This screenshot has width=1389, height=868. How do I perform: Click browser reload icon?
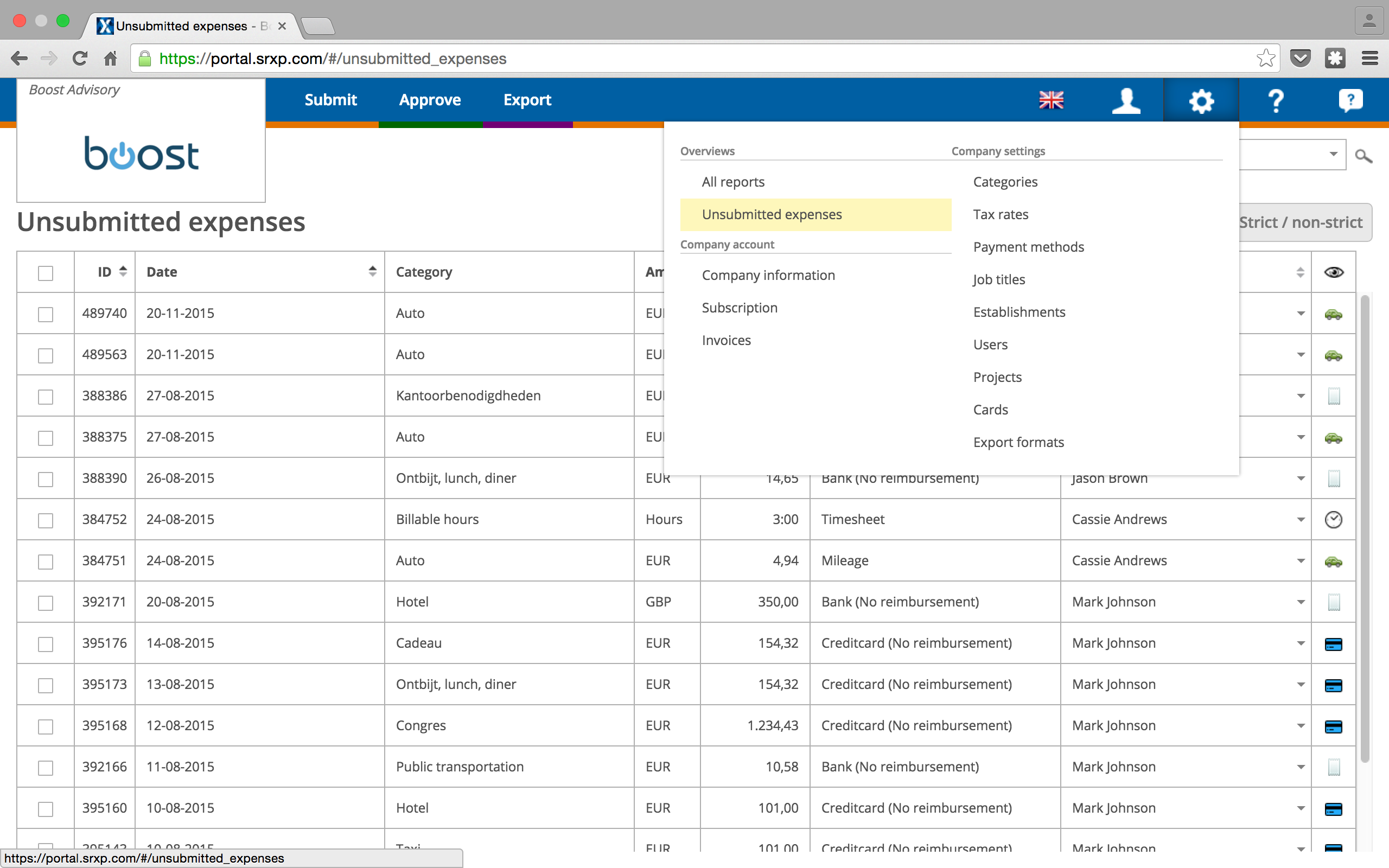coord(80,58)
